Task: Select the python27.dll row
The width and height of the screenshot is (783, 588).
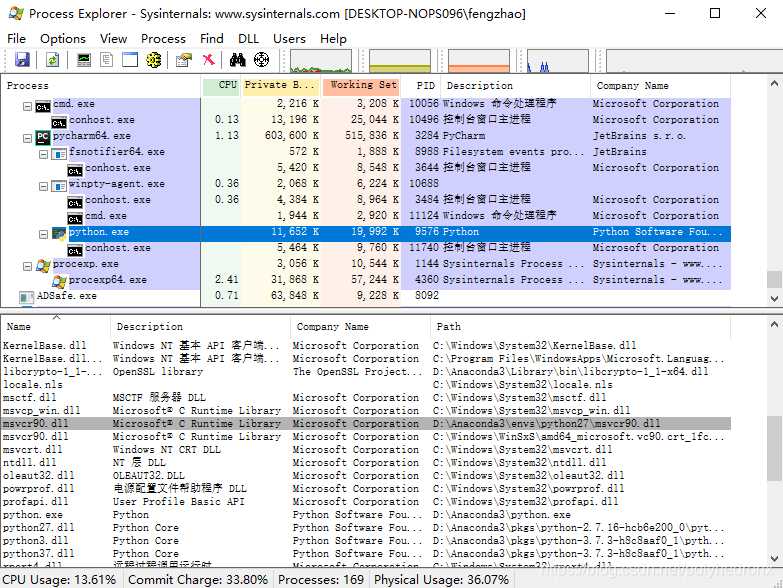Action: tap(366, 528)
